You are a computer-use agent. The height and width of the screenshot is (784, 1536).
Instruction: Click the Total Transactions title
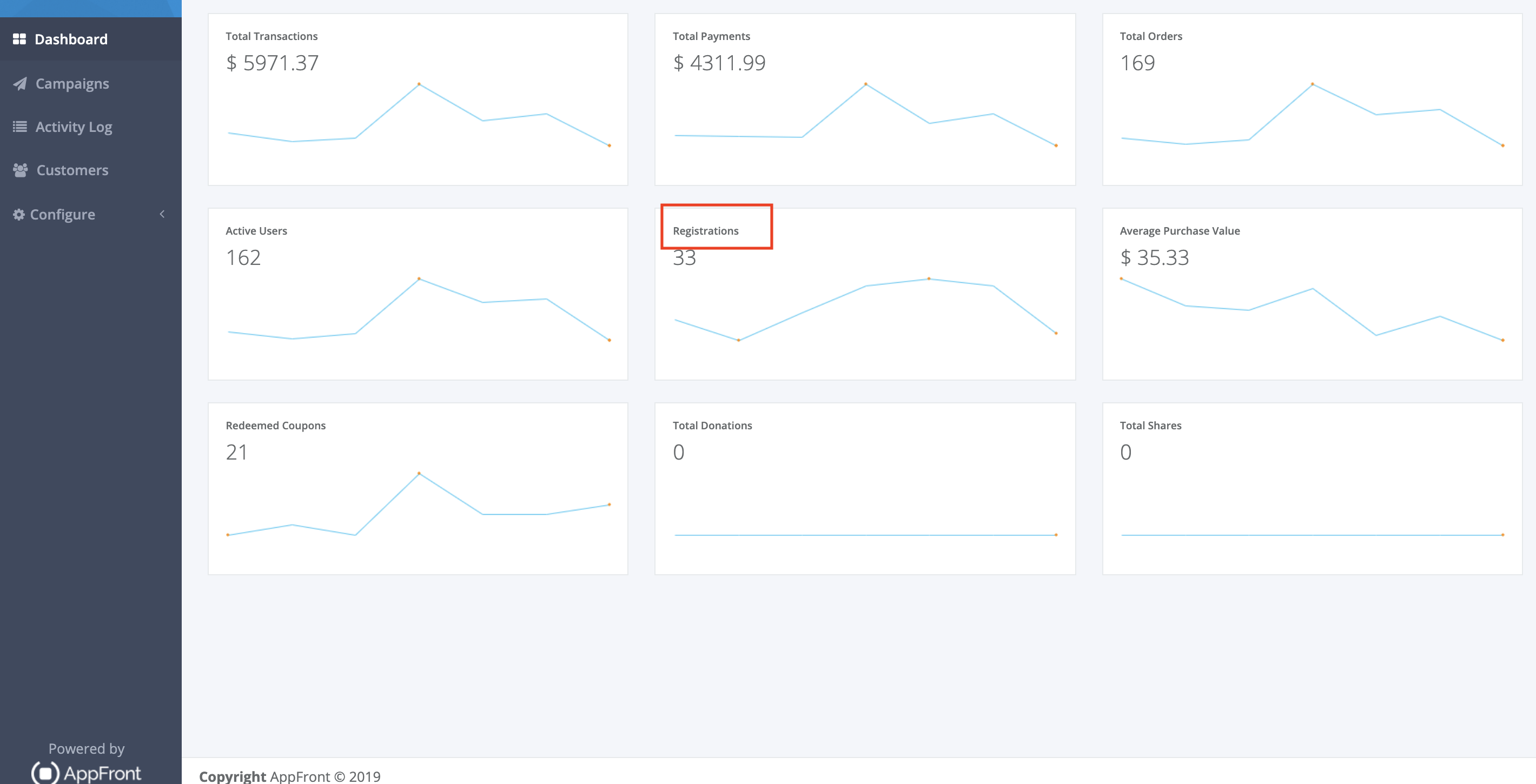(272, 36)
